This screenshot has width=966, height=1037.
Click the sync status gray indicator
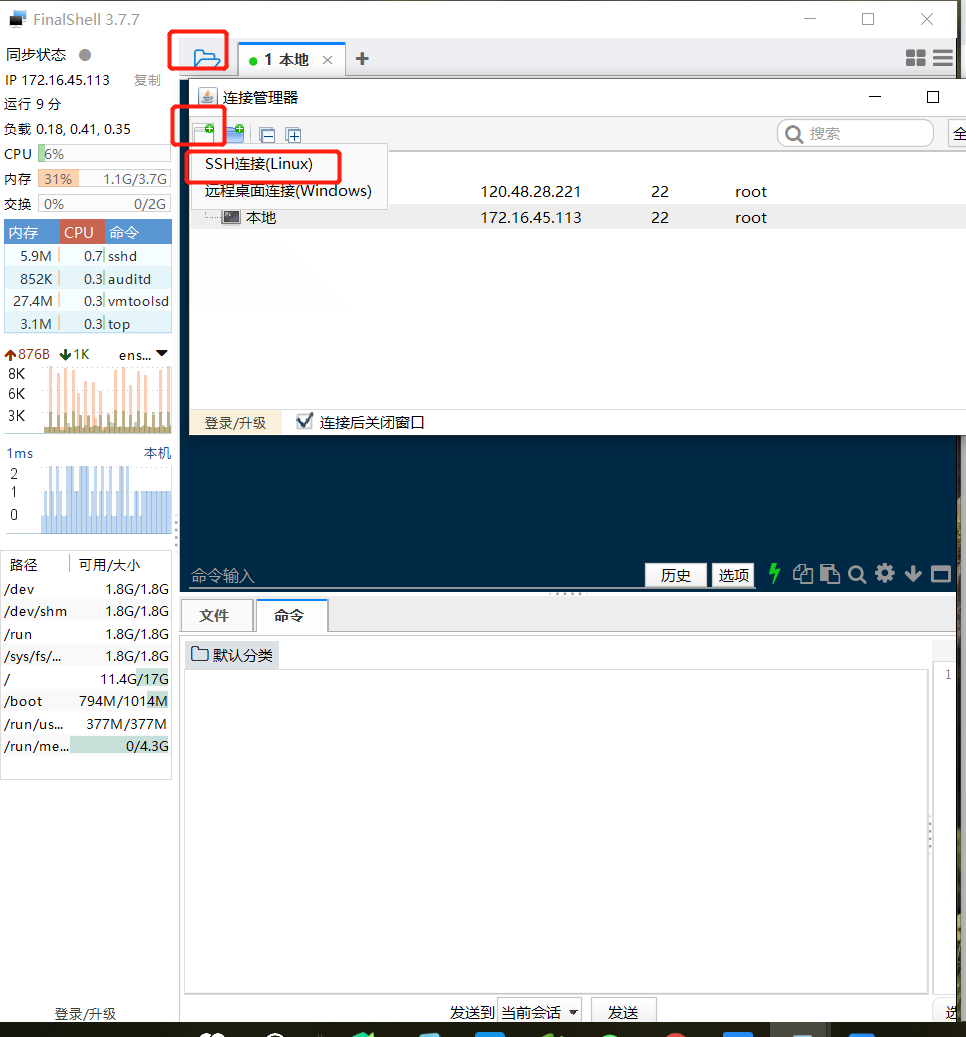click(x=85, y=55)
